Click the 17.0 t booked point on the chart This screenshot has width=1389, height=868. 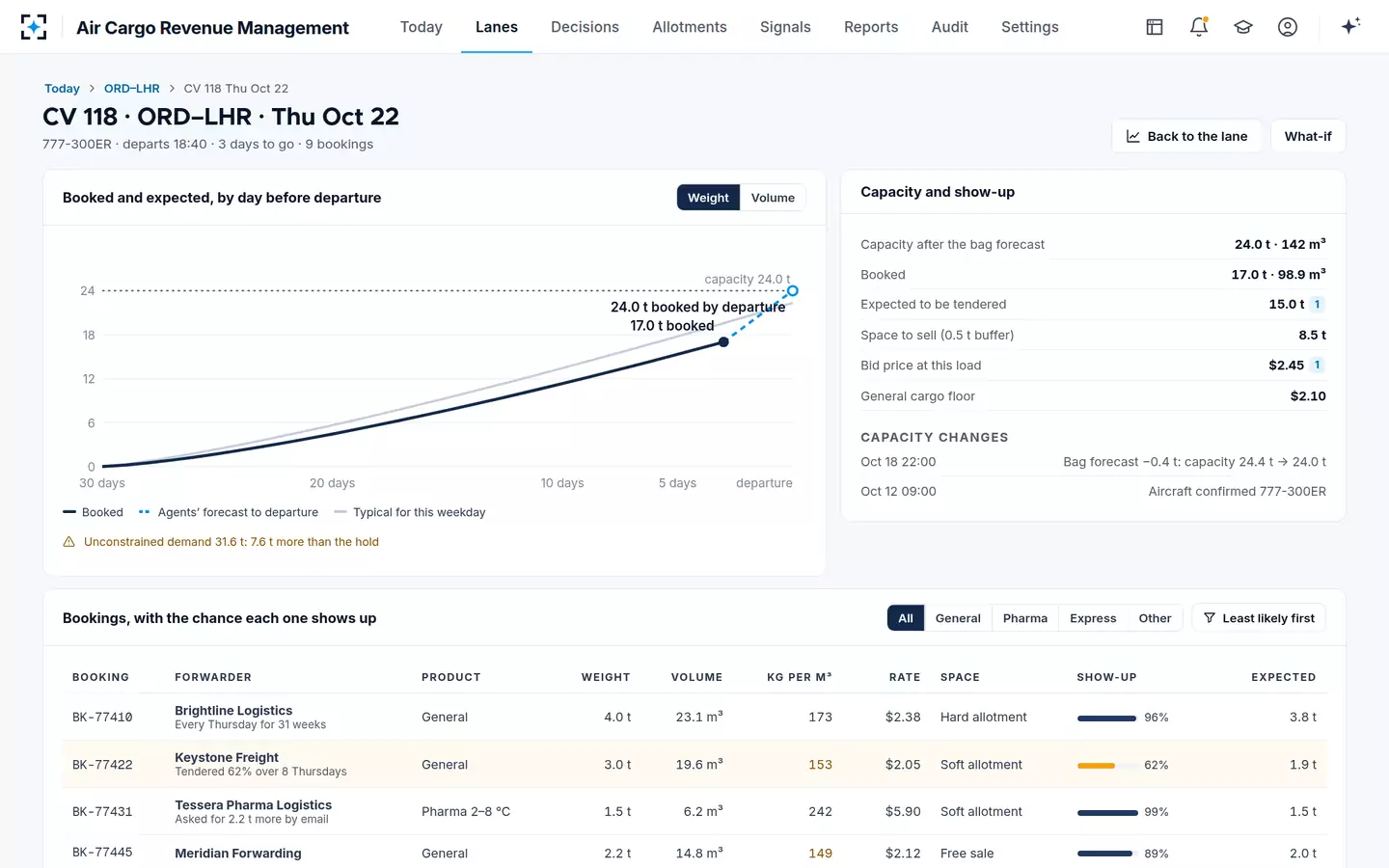723,341
